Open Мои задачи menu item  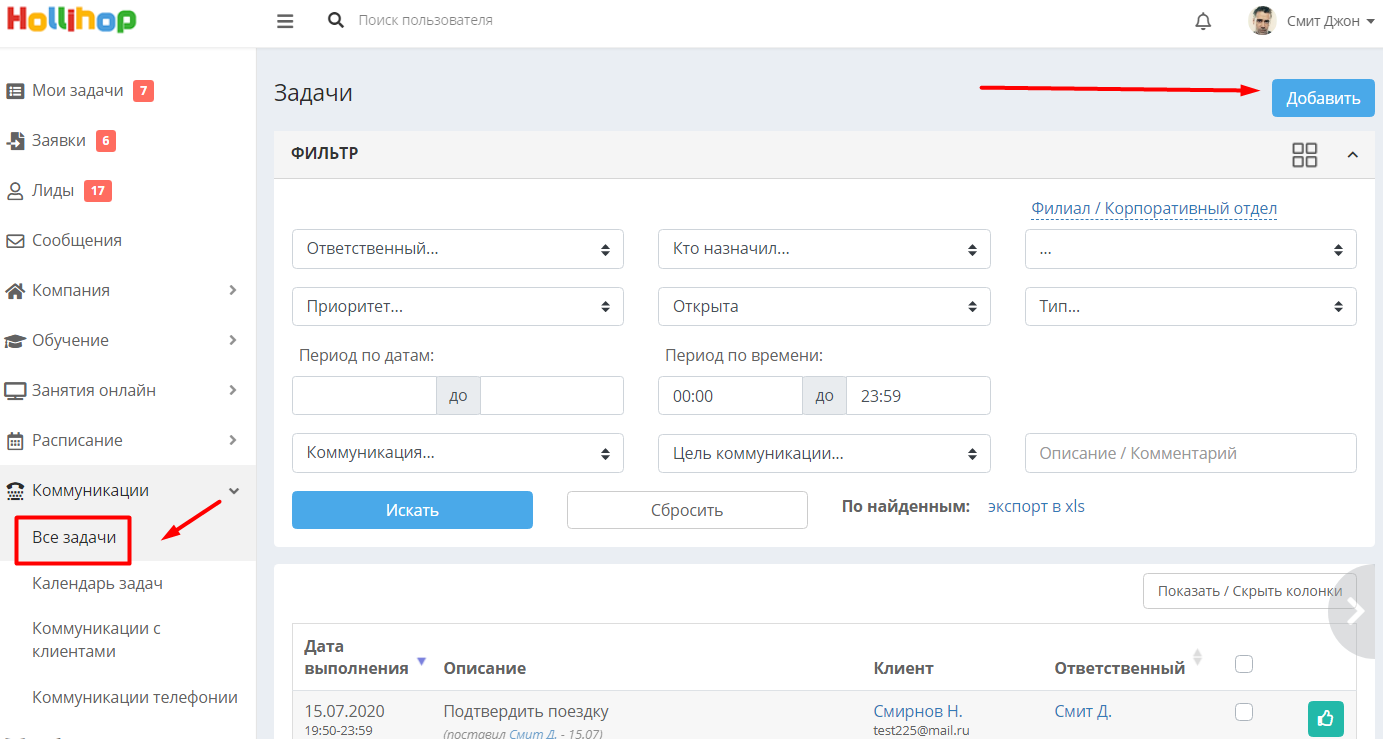(78, 91)
